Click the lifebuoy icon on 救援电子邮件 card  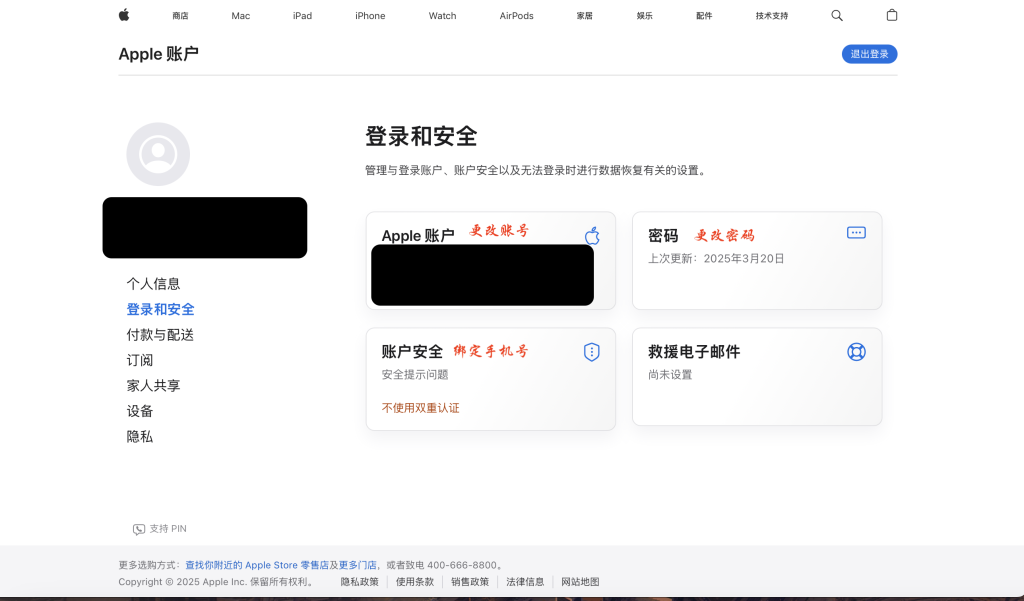(856, 352)
